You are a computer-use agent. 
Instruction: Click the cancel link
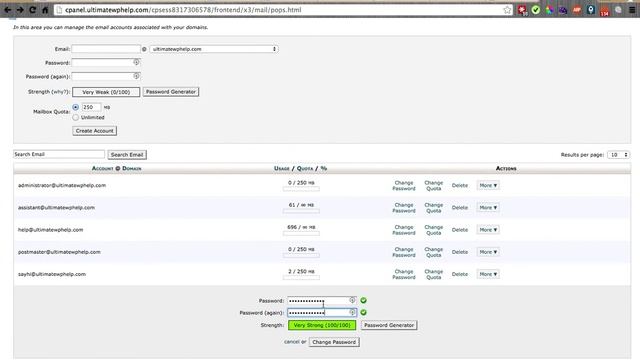[291, 342]
